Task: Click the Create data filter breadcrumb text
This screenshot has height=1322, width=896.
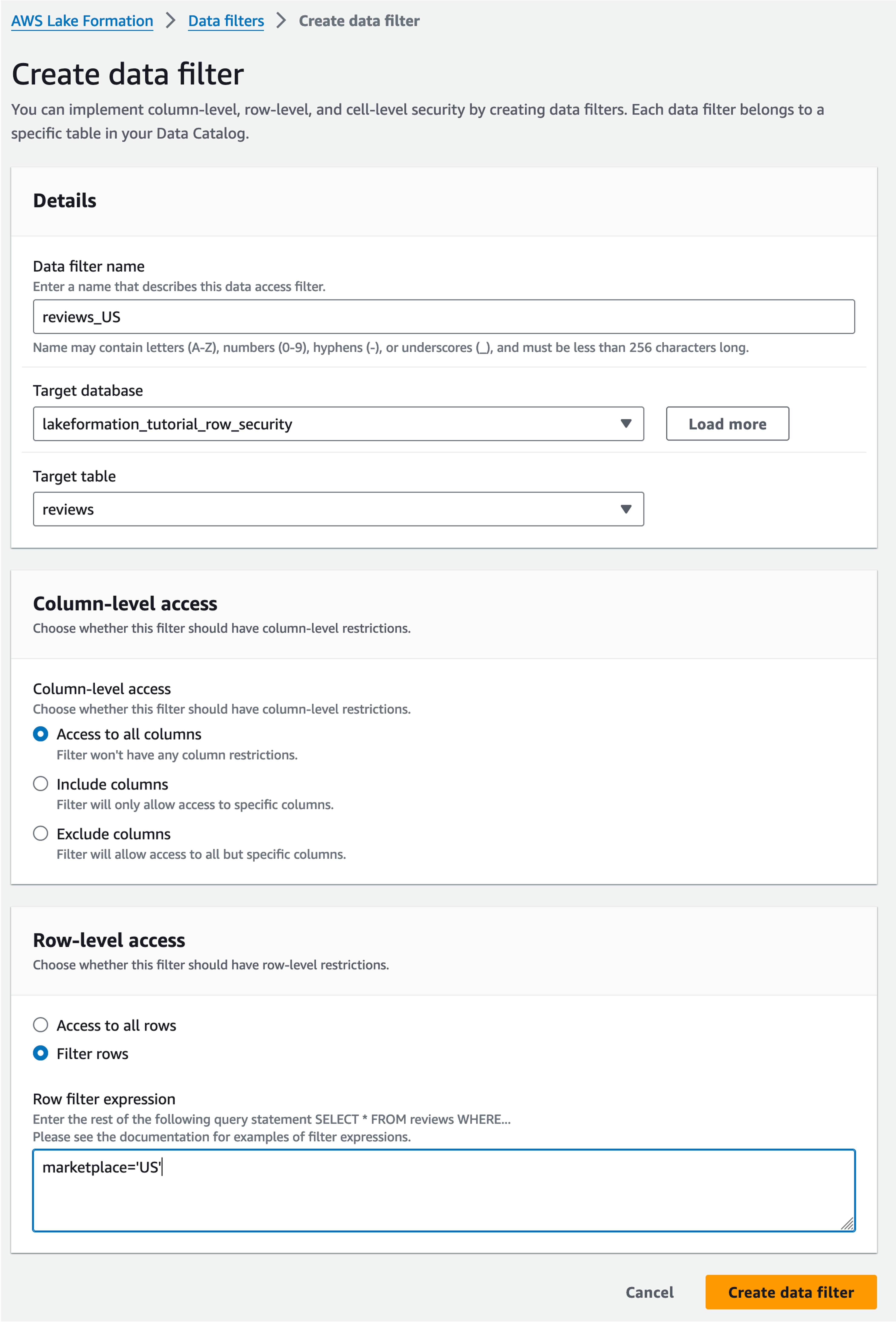Action: [359, 21]
